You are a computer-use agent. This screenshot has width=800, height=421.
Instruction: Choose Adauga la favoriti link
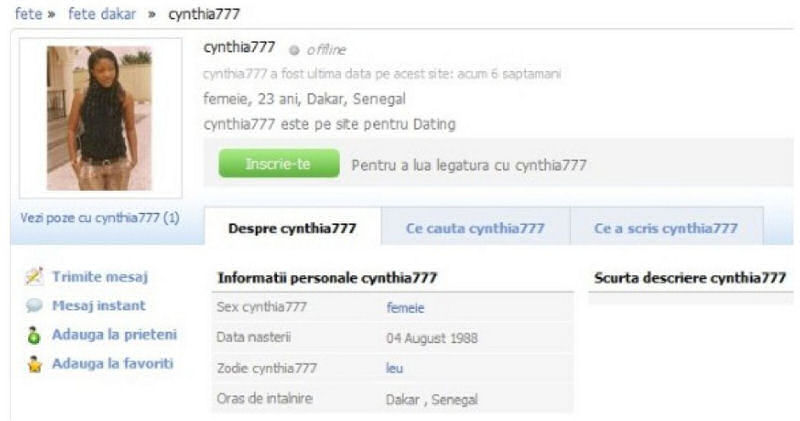[x=113, y=364]
